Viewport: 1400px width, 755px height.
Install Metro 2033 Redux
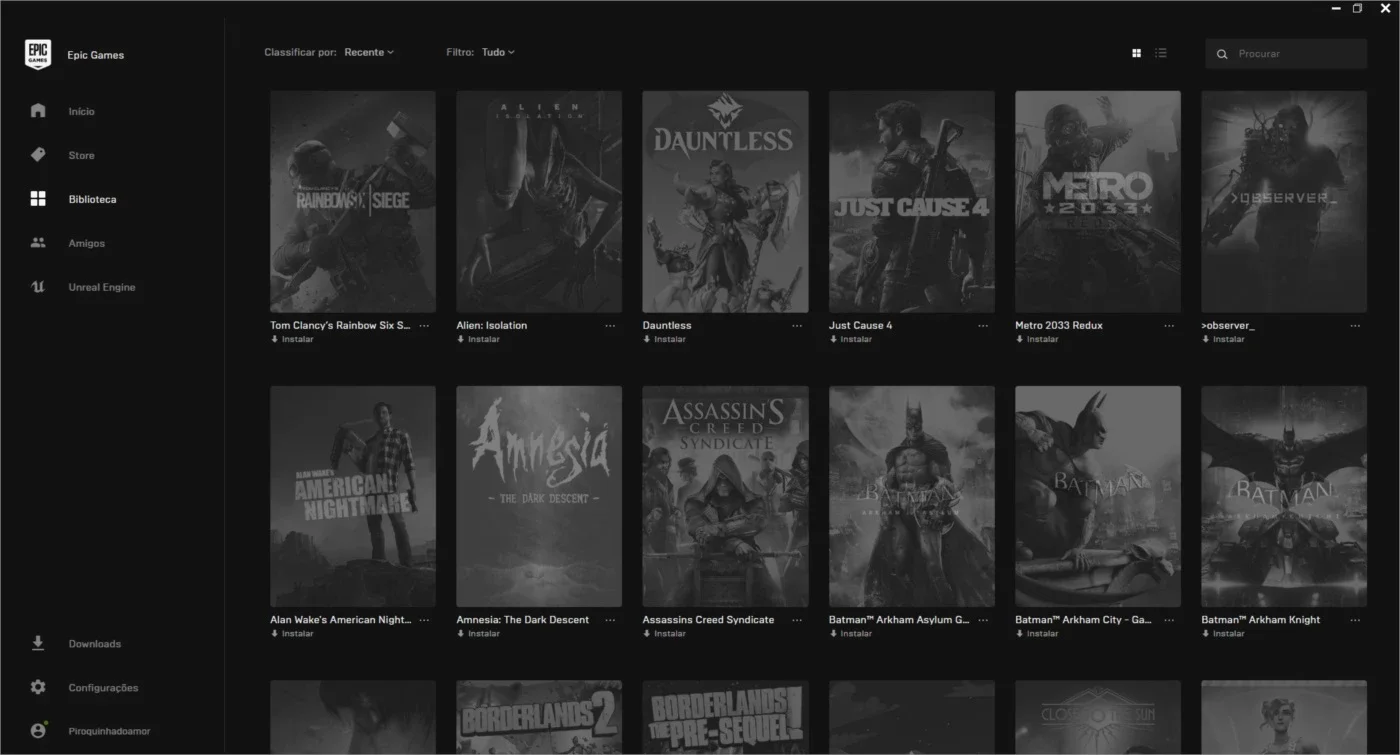click(x=1036, y=339)
